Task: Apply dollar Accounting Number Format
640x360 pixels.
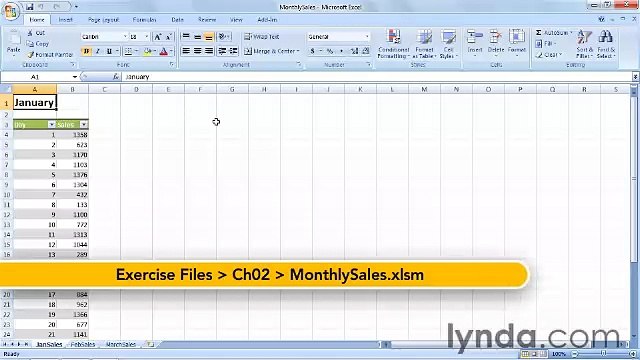Action: 312,51
